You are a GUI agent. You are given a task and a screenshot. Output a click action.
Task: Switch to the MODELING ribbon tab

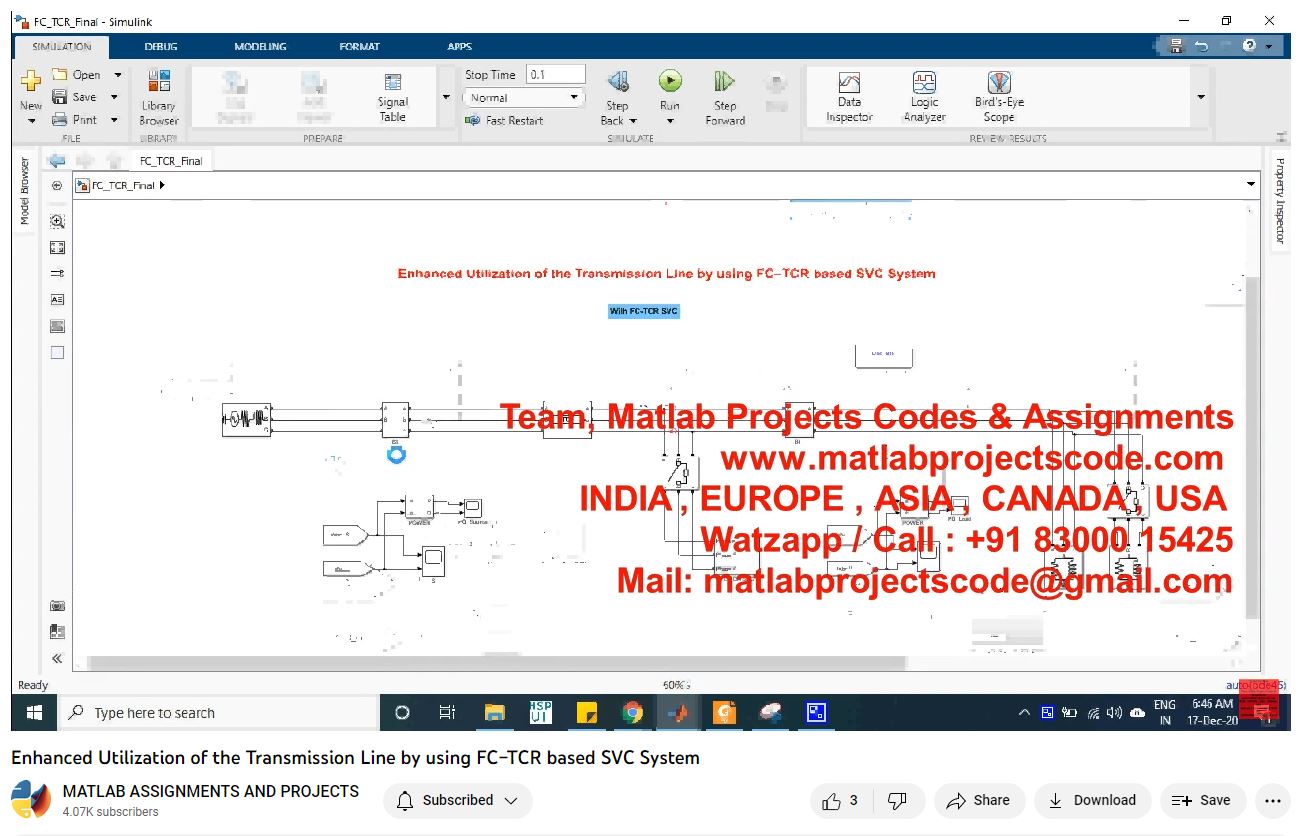(x=260, y=46)
